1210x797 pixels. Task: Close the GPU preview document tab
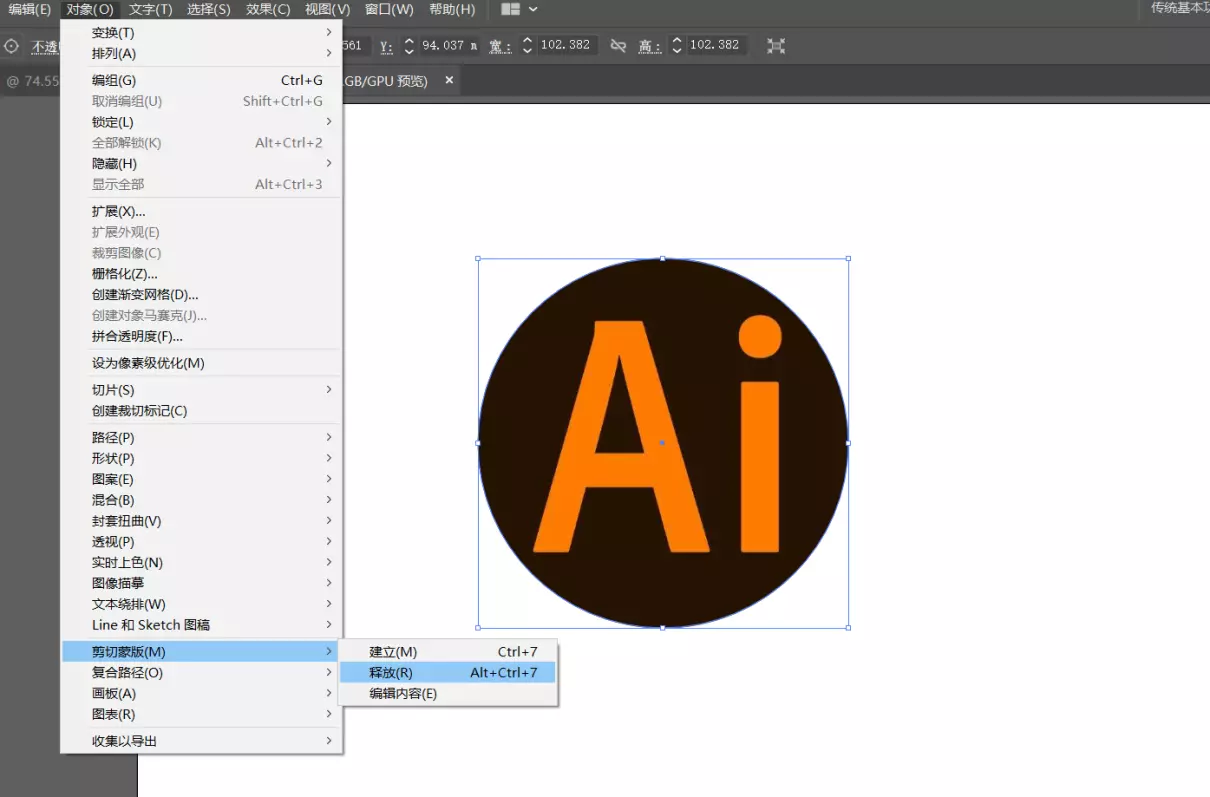(x=449, y=80)
